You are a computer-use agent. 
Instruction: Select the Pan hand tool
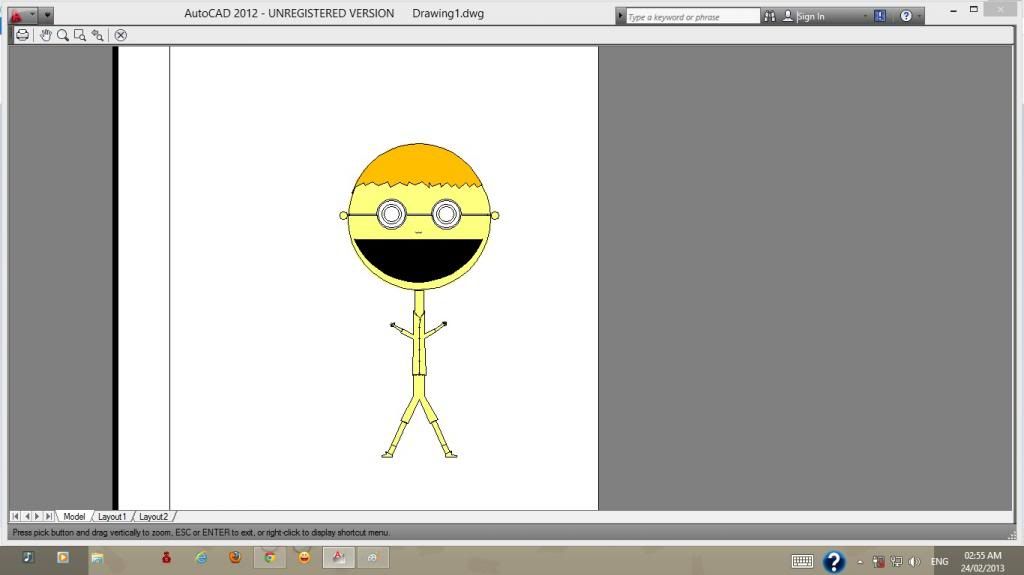[x=46, y=35]
